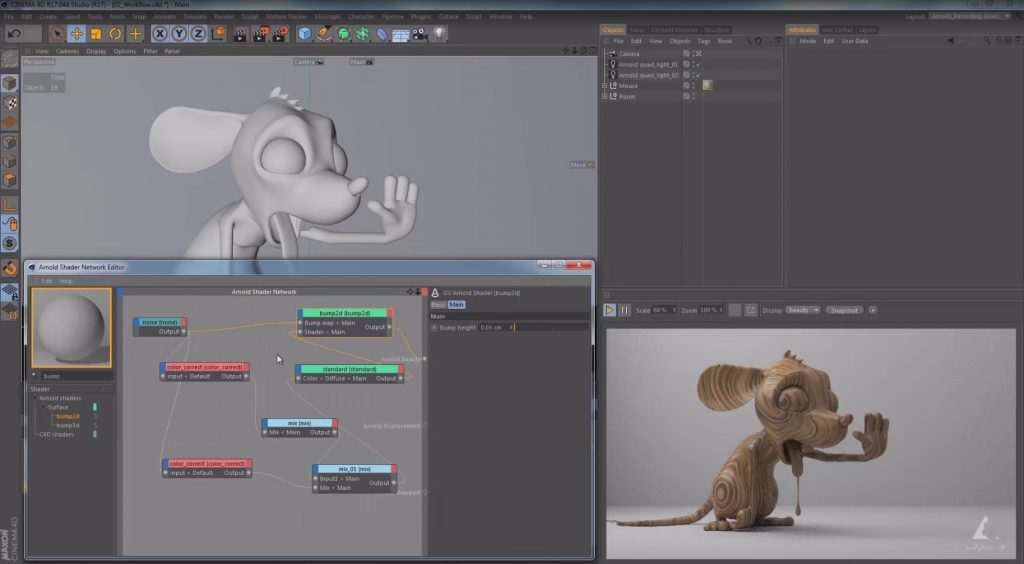Click the Render View clapperboard icon

[240, 33]
